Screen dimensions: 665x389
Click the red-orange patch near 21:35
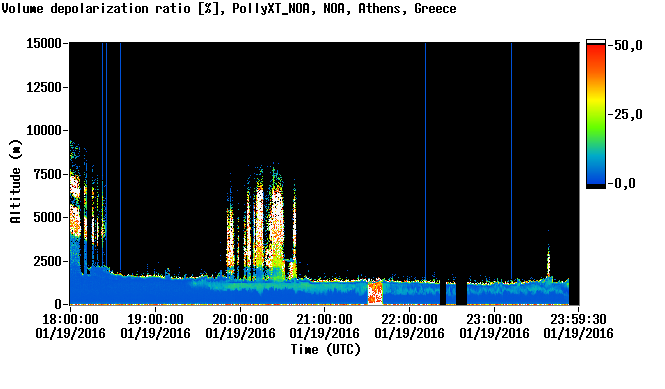click(375, 292)
